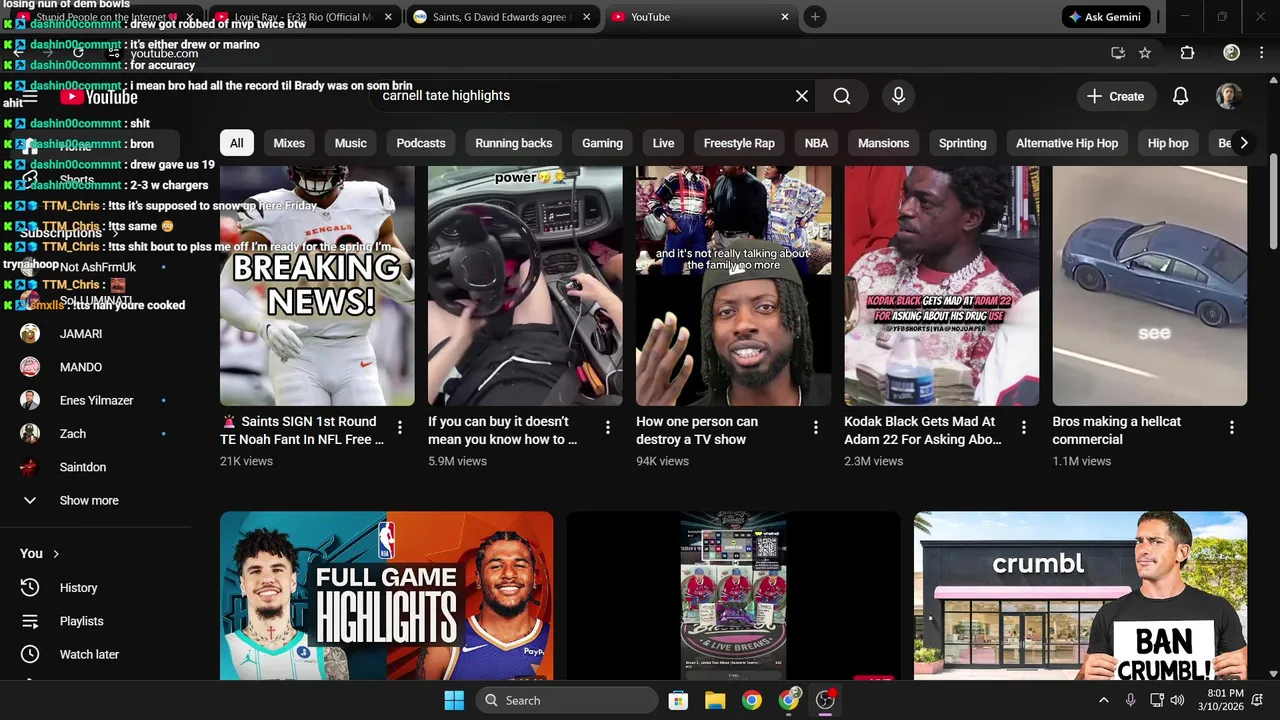The height and width of the screenshot is (720, 1280).
Task: Open 'Saints SIGN 1st Round TE Noah Fant' title
Action: 302,430
